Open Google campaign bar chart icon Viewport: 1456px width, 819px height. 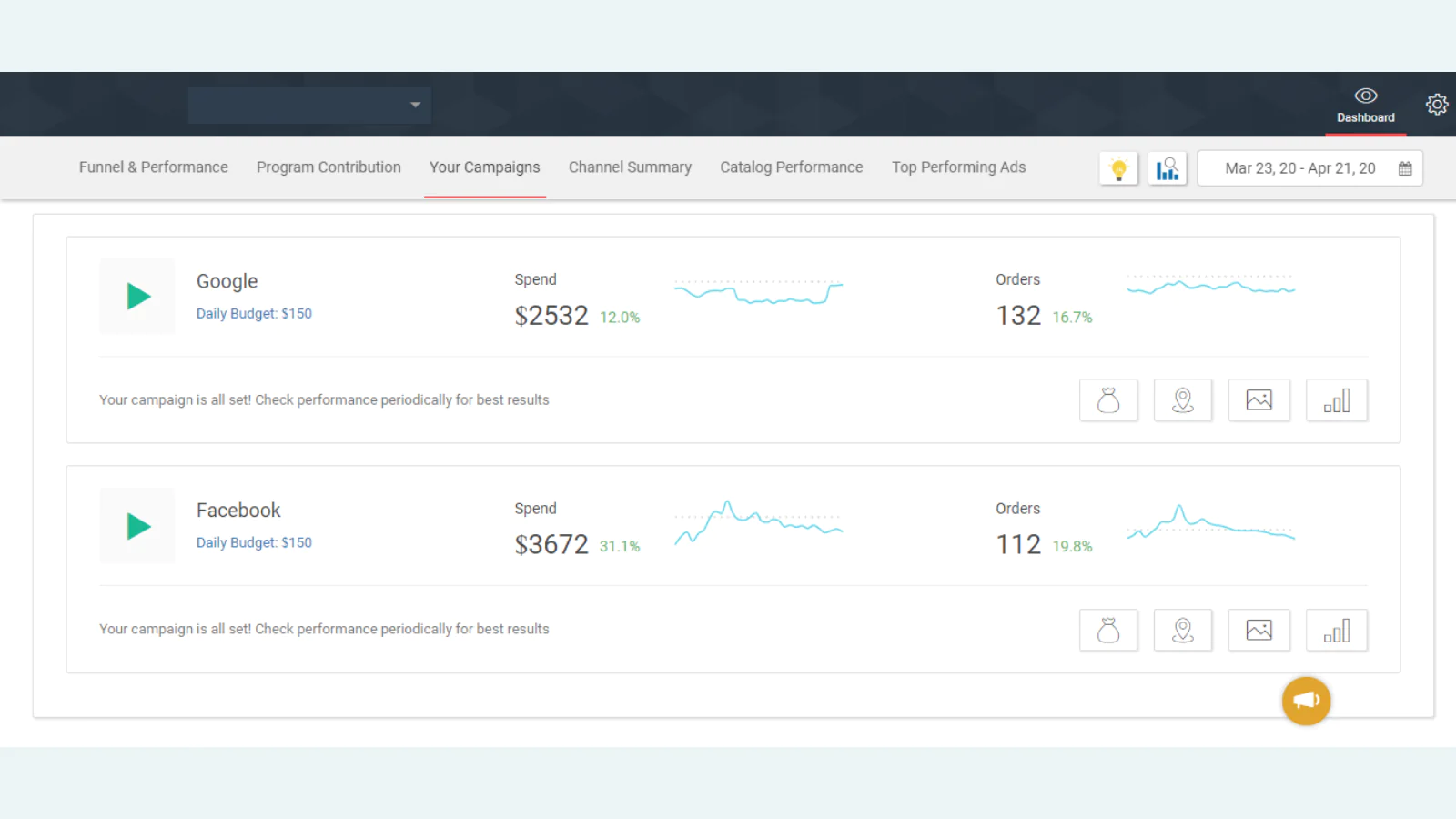tap(1337, 400)
